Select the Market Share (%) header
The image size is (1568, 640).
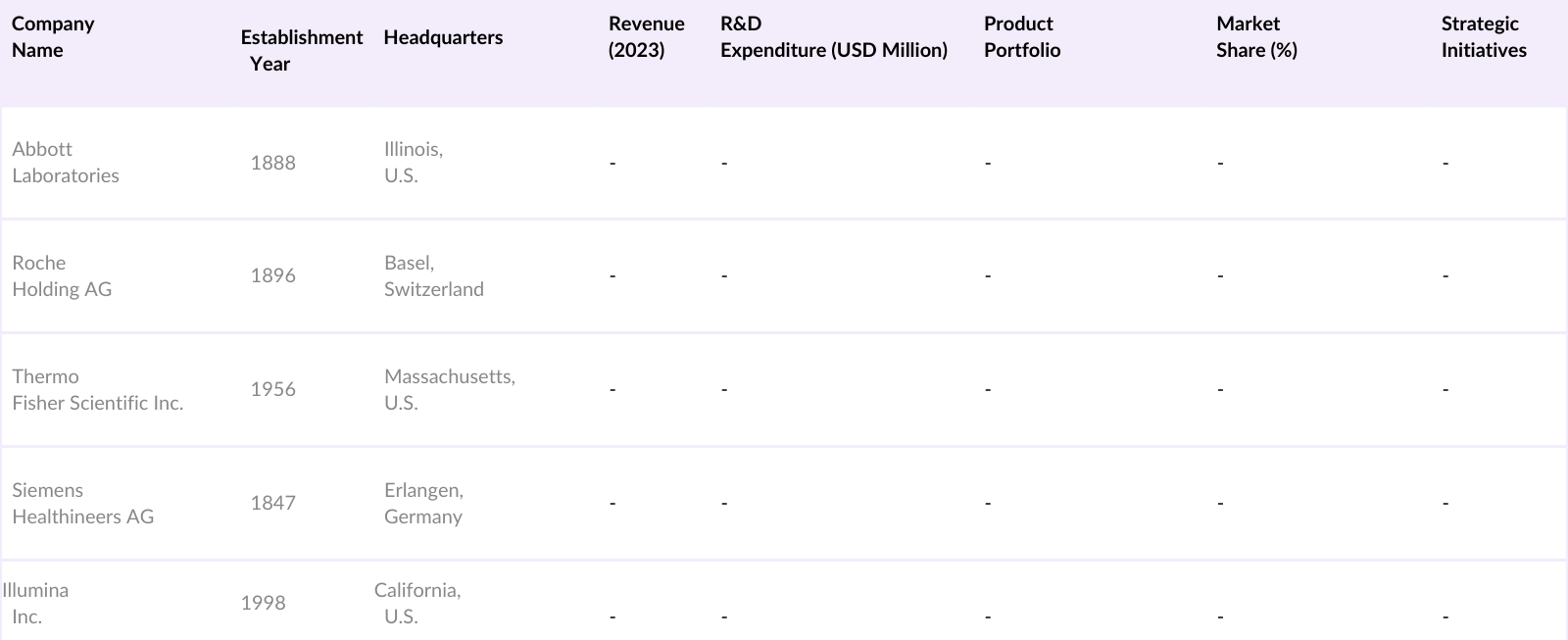(1255, 37)
